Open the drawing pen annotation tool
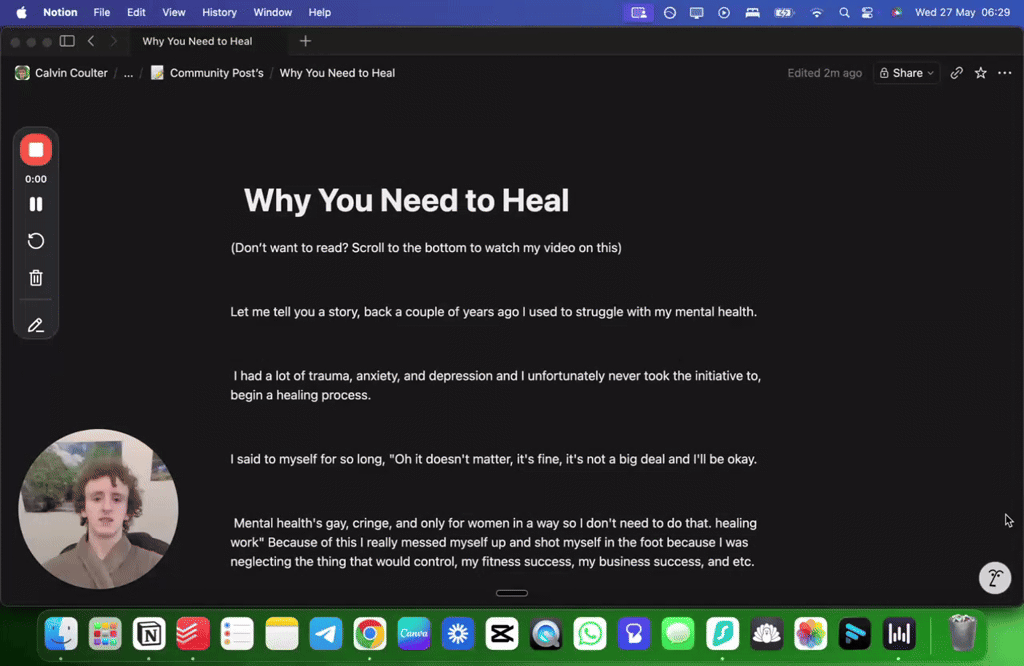Image resolution: width=1024 pixels, height=666 pixels. pos(36,325)
